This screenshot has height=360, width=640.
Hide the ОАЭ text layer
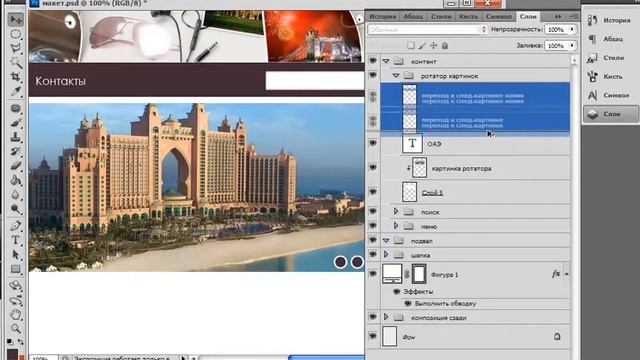click(x=373, y=143)
